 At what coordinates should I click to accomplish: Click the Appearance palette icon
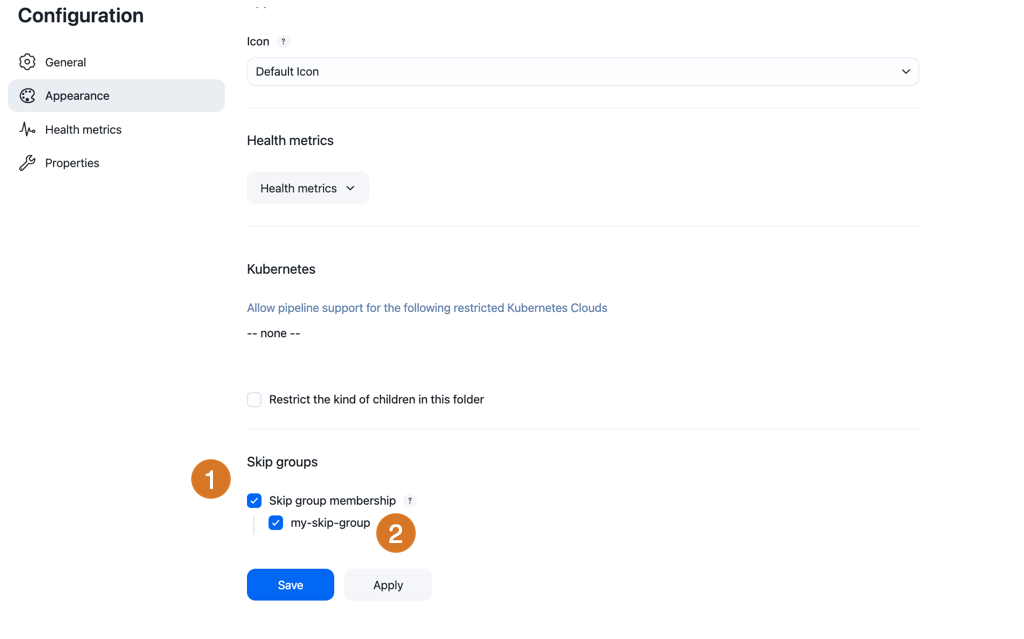click(27, 95)
